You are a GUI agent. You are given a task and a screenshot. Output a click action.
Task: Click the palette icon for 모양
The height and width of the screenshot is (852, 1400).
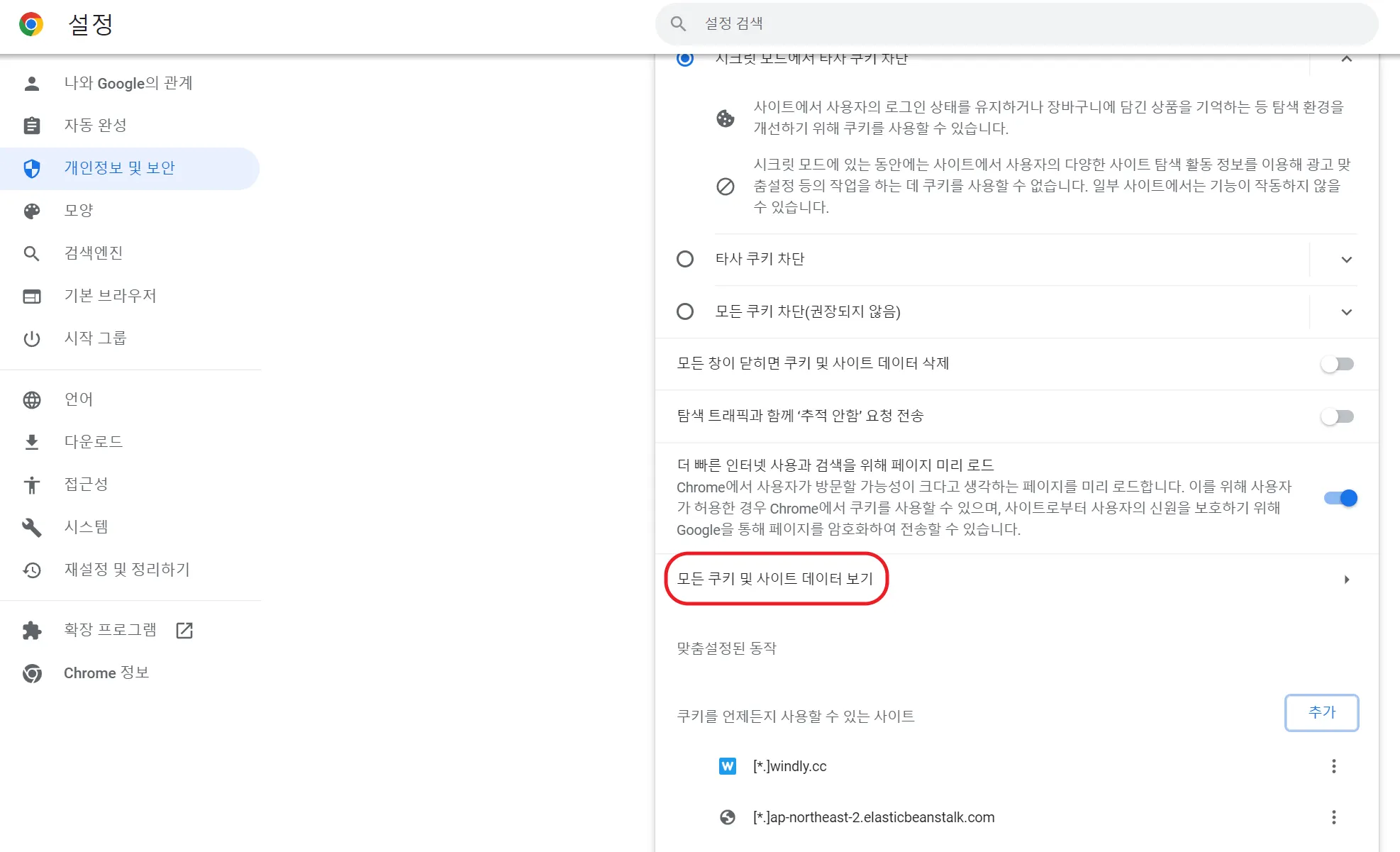tap(31, 211)
